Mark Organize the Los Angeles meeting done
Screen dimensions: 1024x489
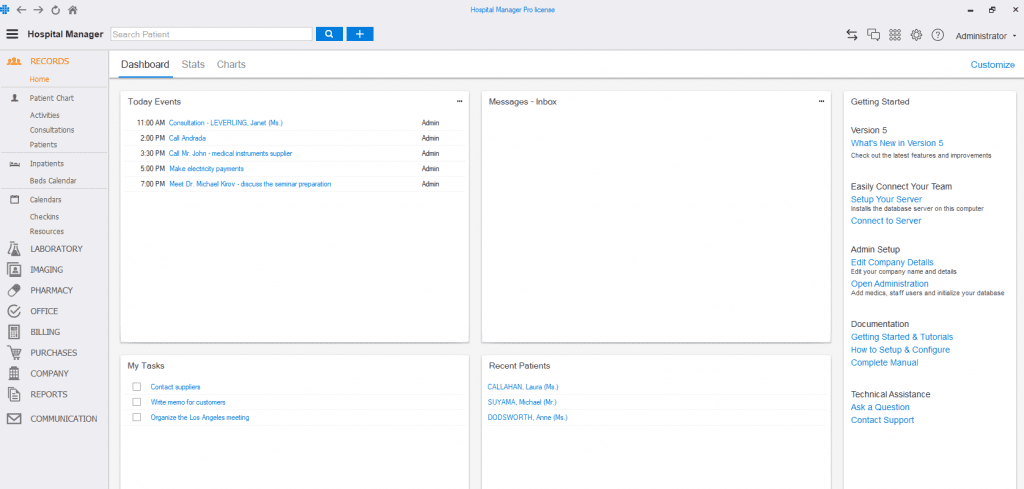[137, 417]
